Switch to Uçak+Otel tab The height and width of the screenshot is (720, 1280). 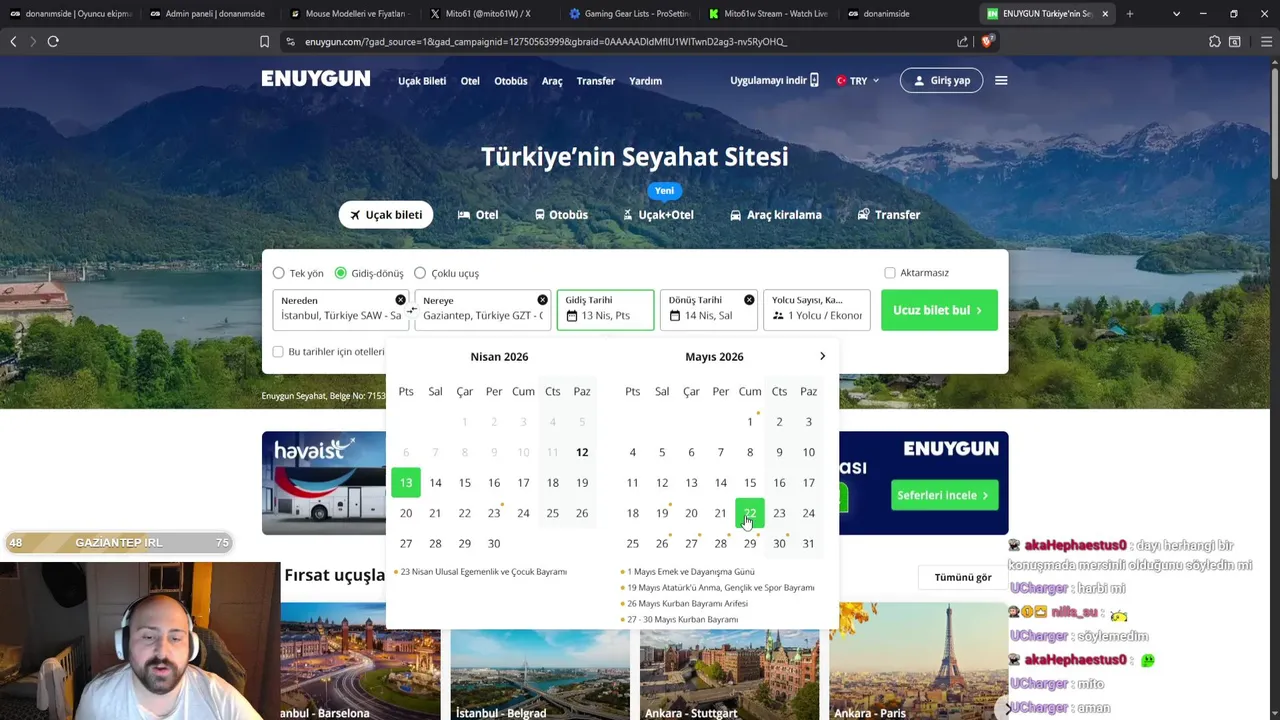coord(658,215)
